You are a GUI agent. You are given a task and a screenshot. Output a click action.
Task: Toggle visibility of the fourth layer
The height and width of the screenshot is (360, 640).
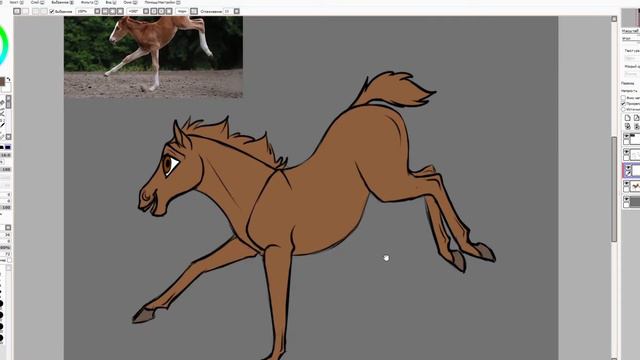coord(627,184)
